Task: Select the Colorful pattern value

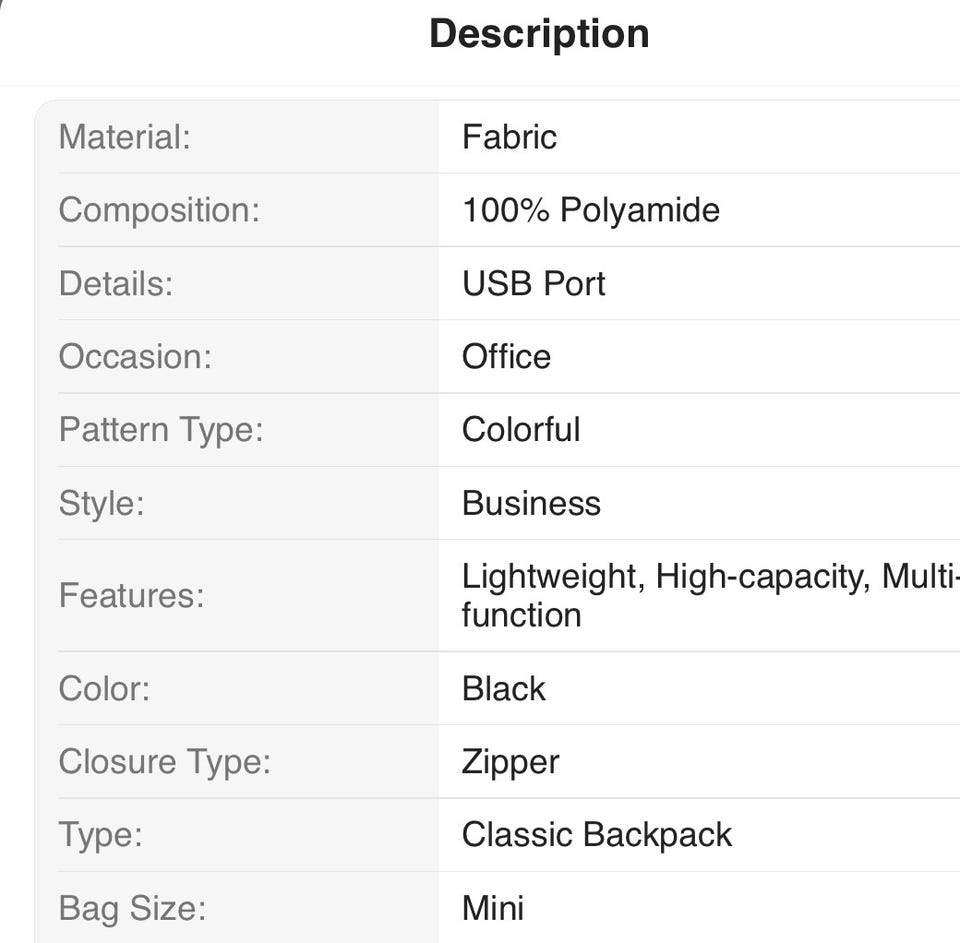Action: [x=520, y=430]
